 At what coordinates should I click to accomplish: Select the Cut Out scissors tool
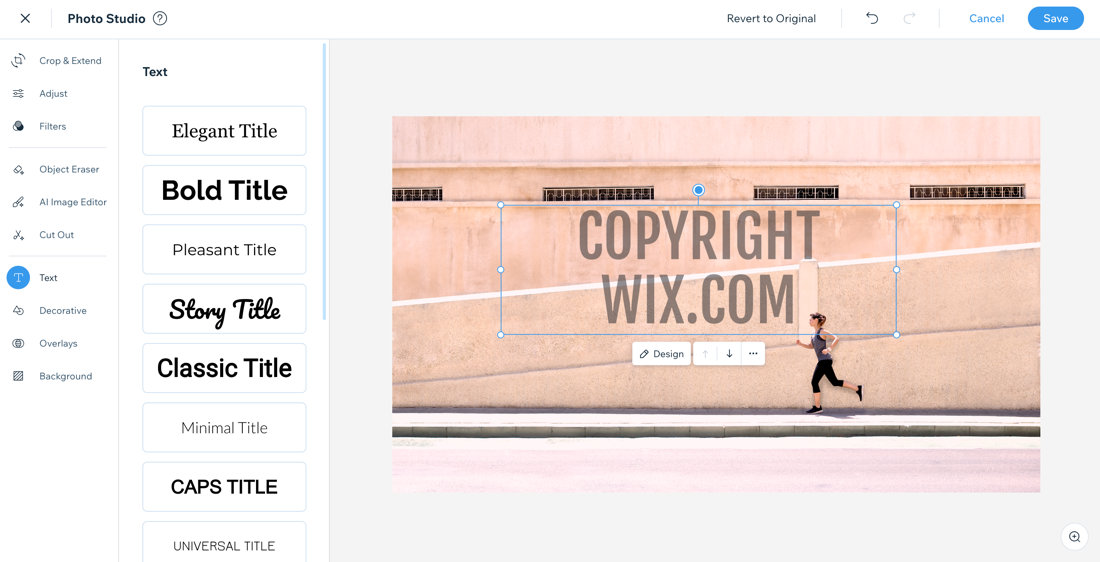coord(18,235)
